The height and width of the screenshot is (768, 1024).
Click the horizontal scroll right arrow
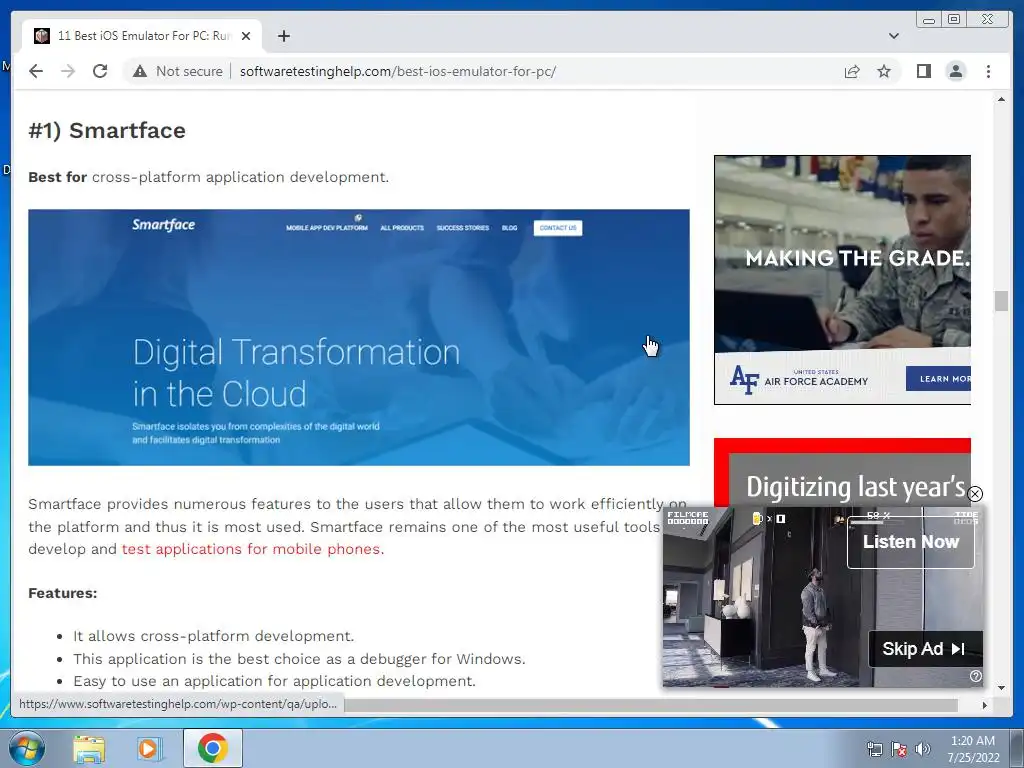(x=985, y=705)
